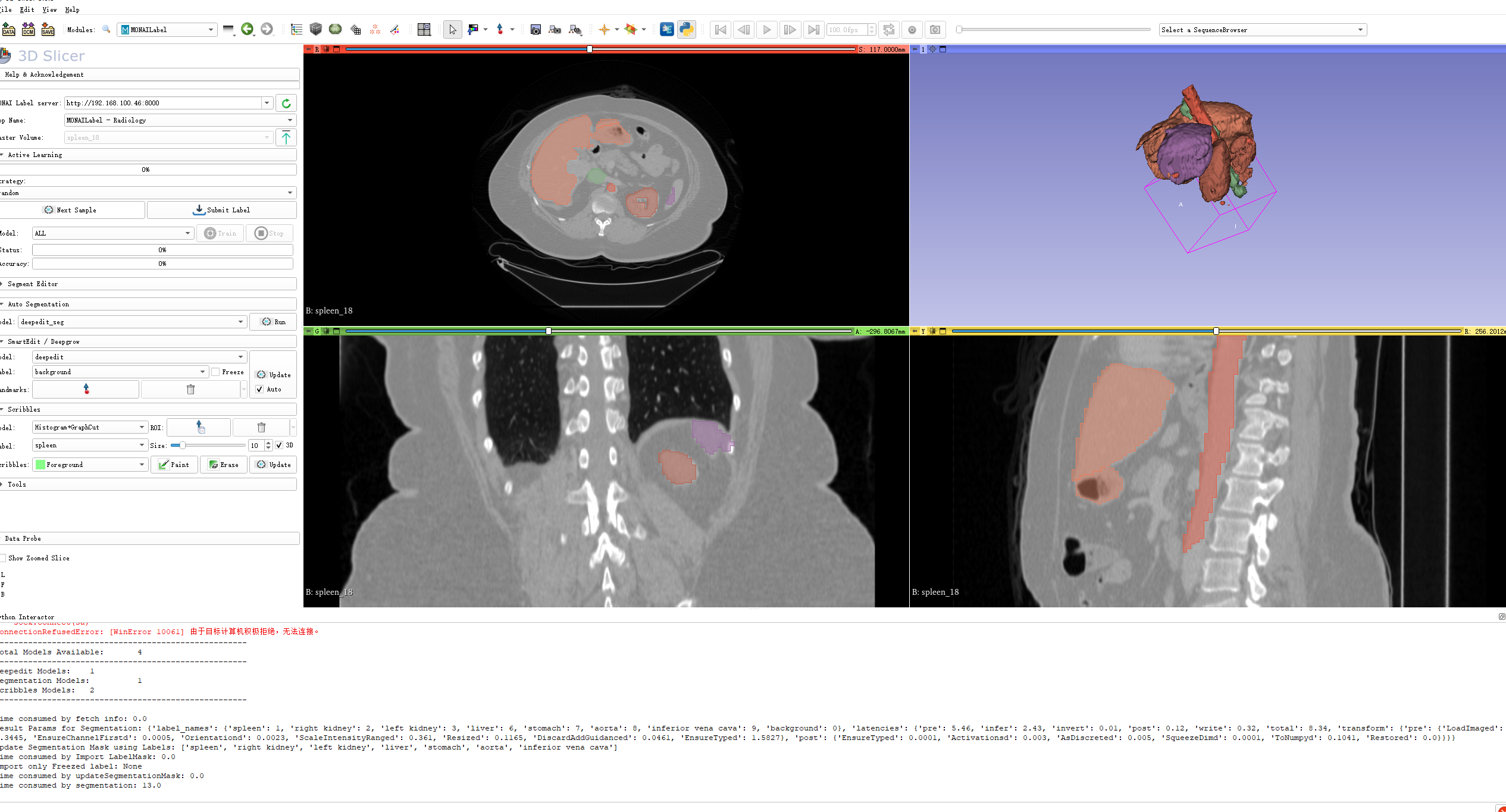Click the crosshair toolbar icon
1506x812 pixels.
point(604,29)
